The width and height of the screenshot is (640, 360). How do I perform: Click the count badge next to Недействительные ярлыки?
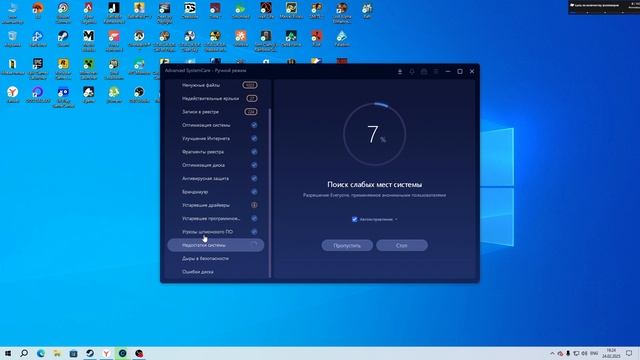coord(252,98)
